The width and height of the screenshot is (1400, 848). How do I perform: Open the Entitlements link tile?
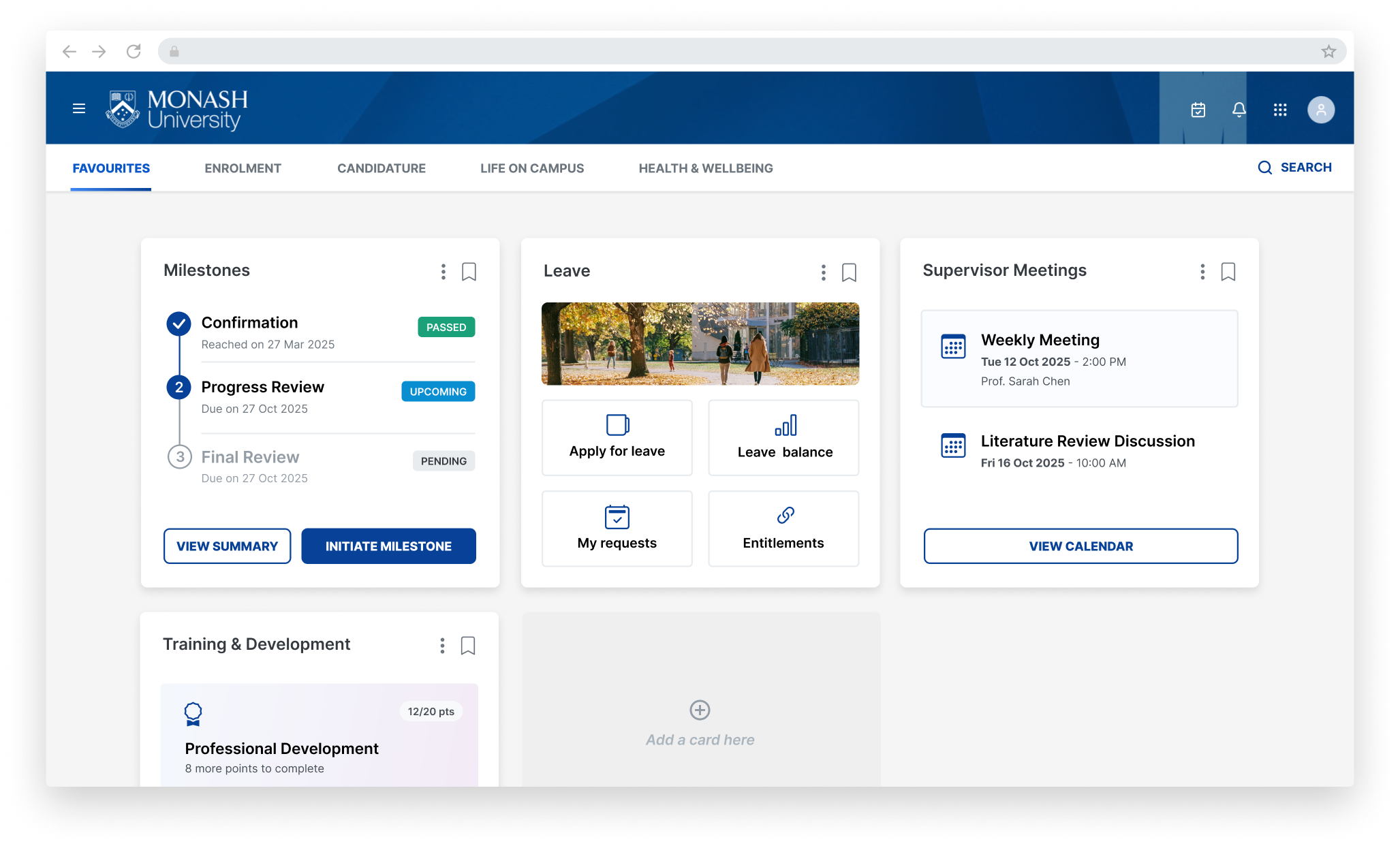coord(783,528)
